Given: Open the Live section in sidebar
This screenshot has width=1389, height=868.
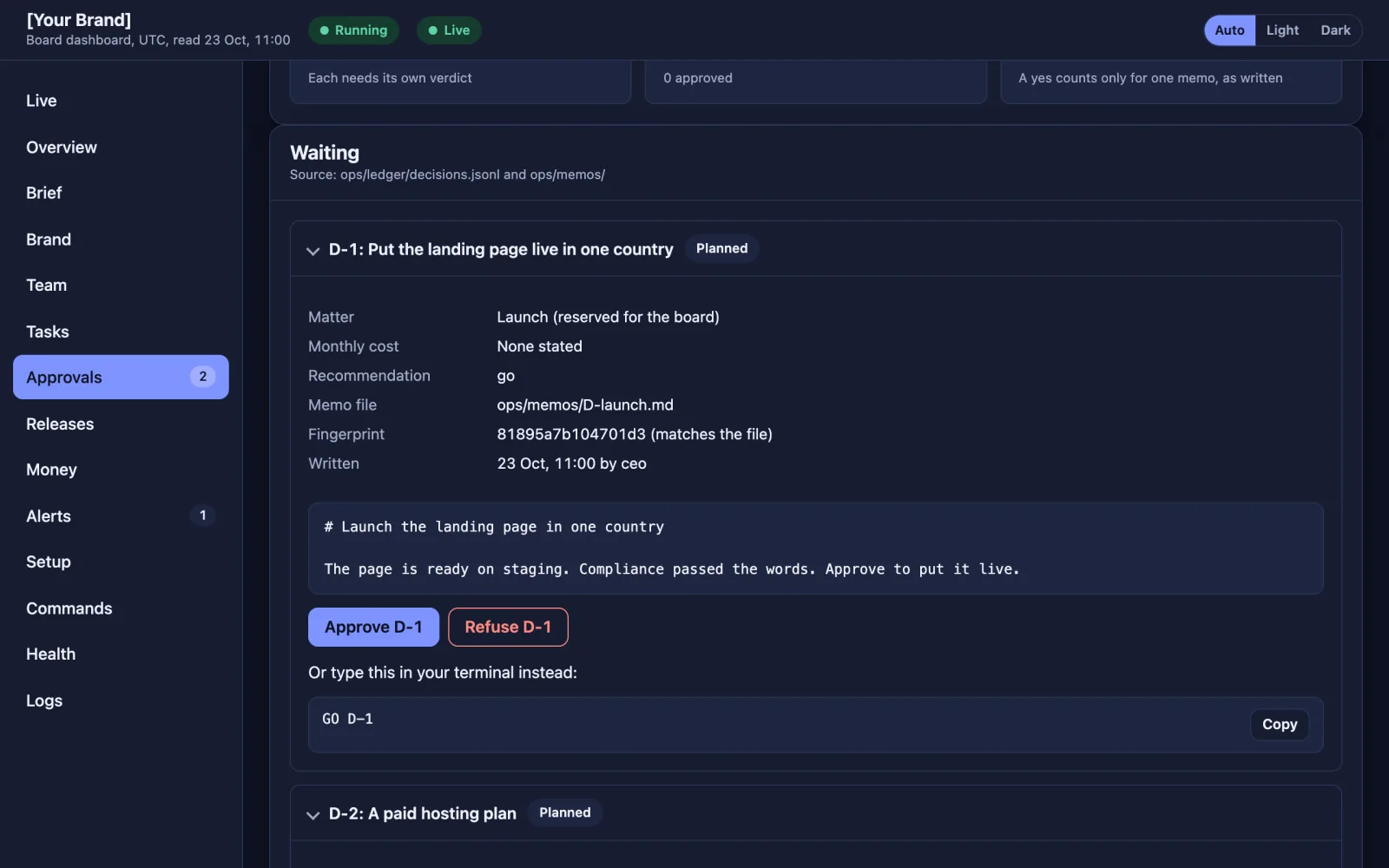Looking at the screenshot, I should click(121, 101).
